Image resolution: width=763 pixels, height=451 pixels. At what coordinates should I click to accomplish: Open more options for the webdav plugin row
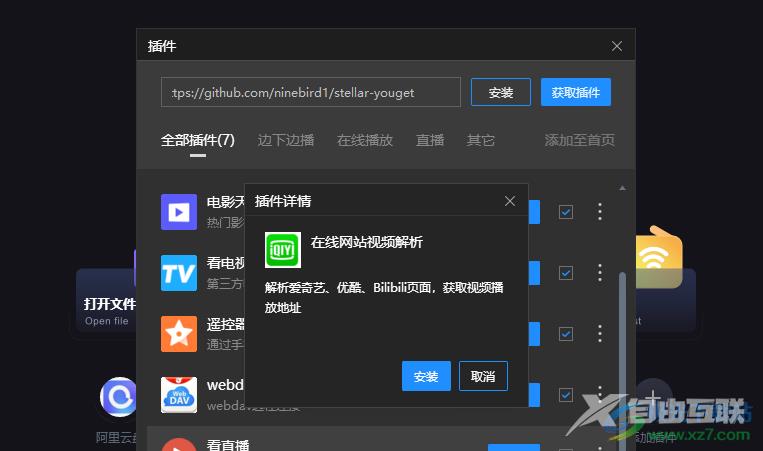[600, 393]
